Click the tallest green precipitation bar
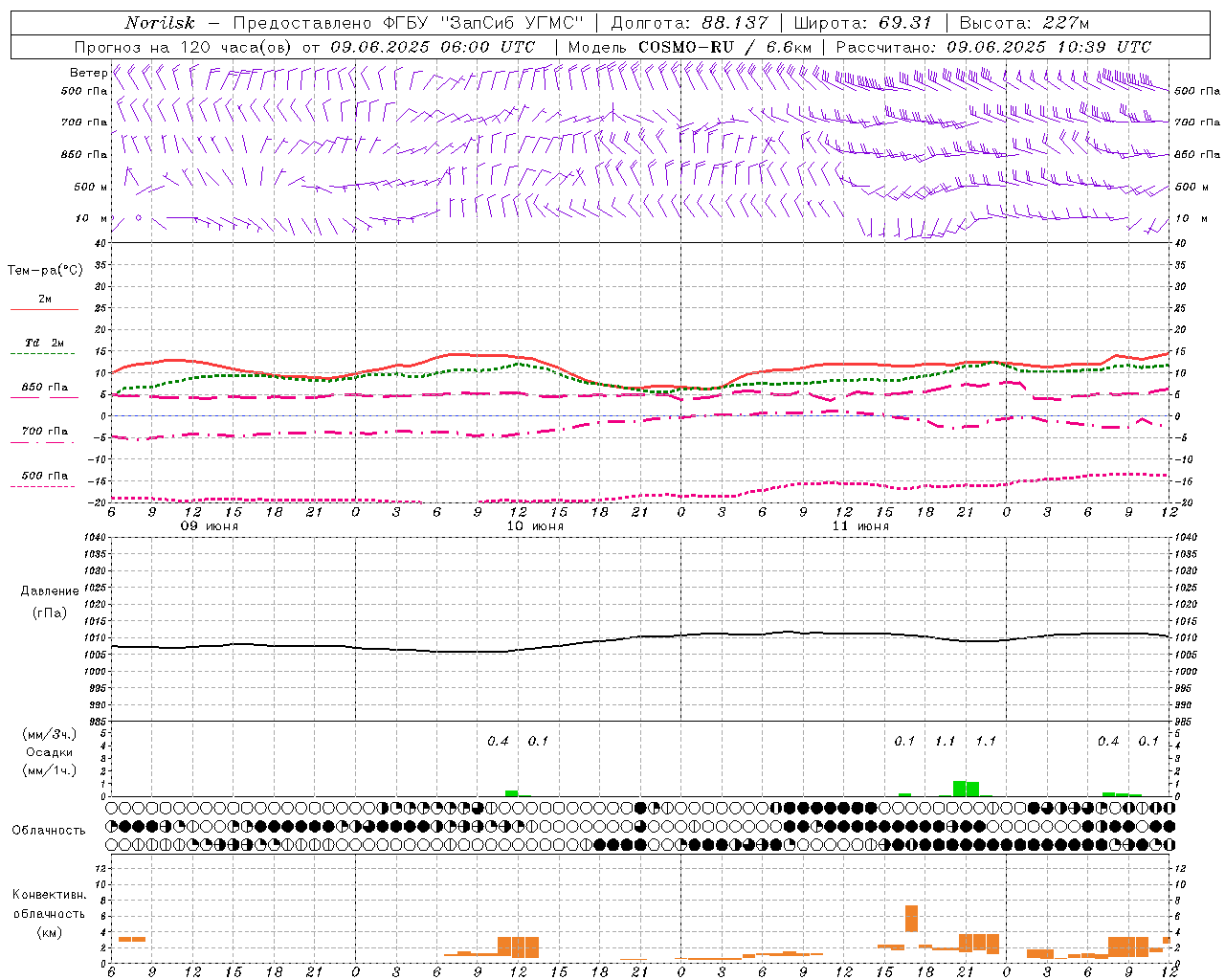Screen dimensions: 1225x980 click(x=959, y=789)
